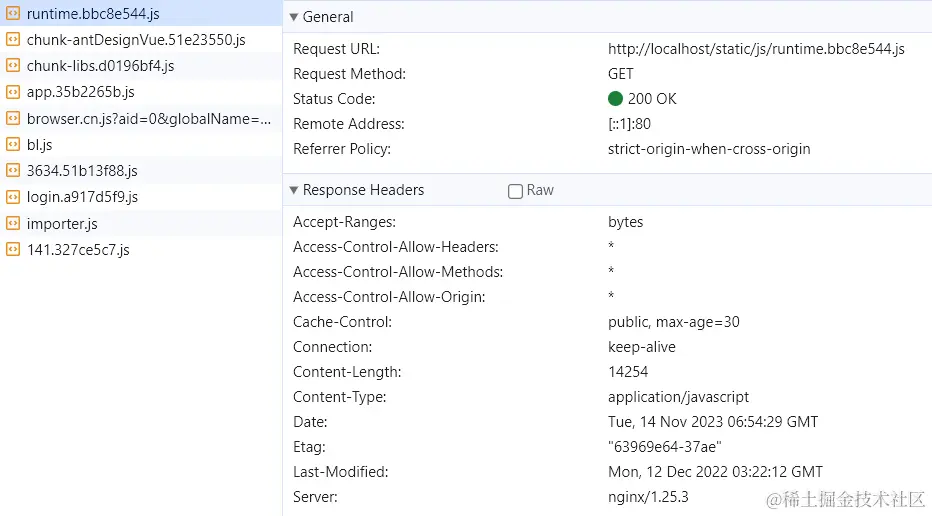Click the script icon beside importer.js
932x516 pixels.
pos(12,224)
